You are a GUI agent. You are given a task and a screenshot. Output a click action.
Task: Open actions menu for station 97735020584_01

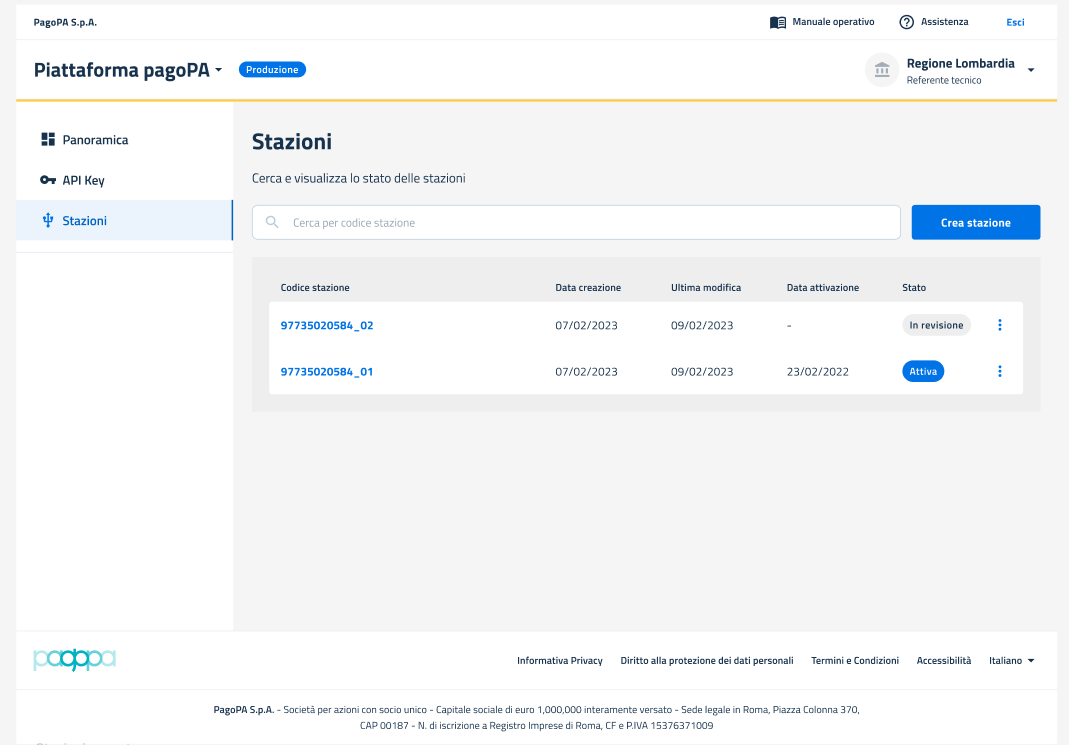1000,371
